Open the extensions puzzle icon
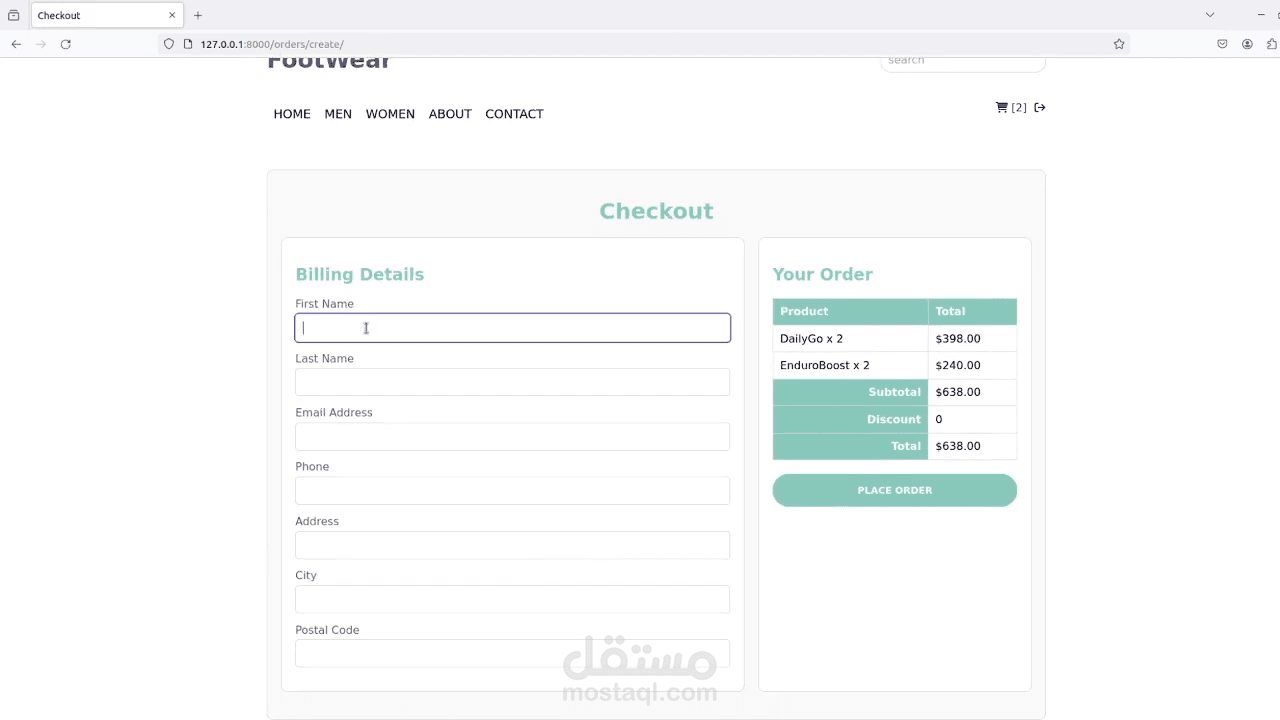The image size is (1280, 720). coord(1272,44)
